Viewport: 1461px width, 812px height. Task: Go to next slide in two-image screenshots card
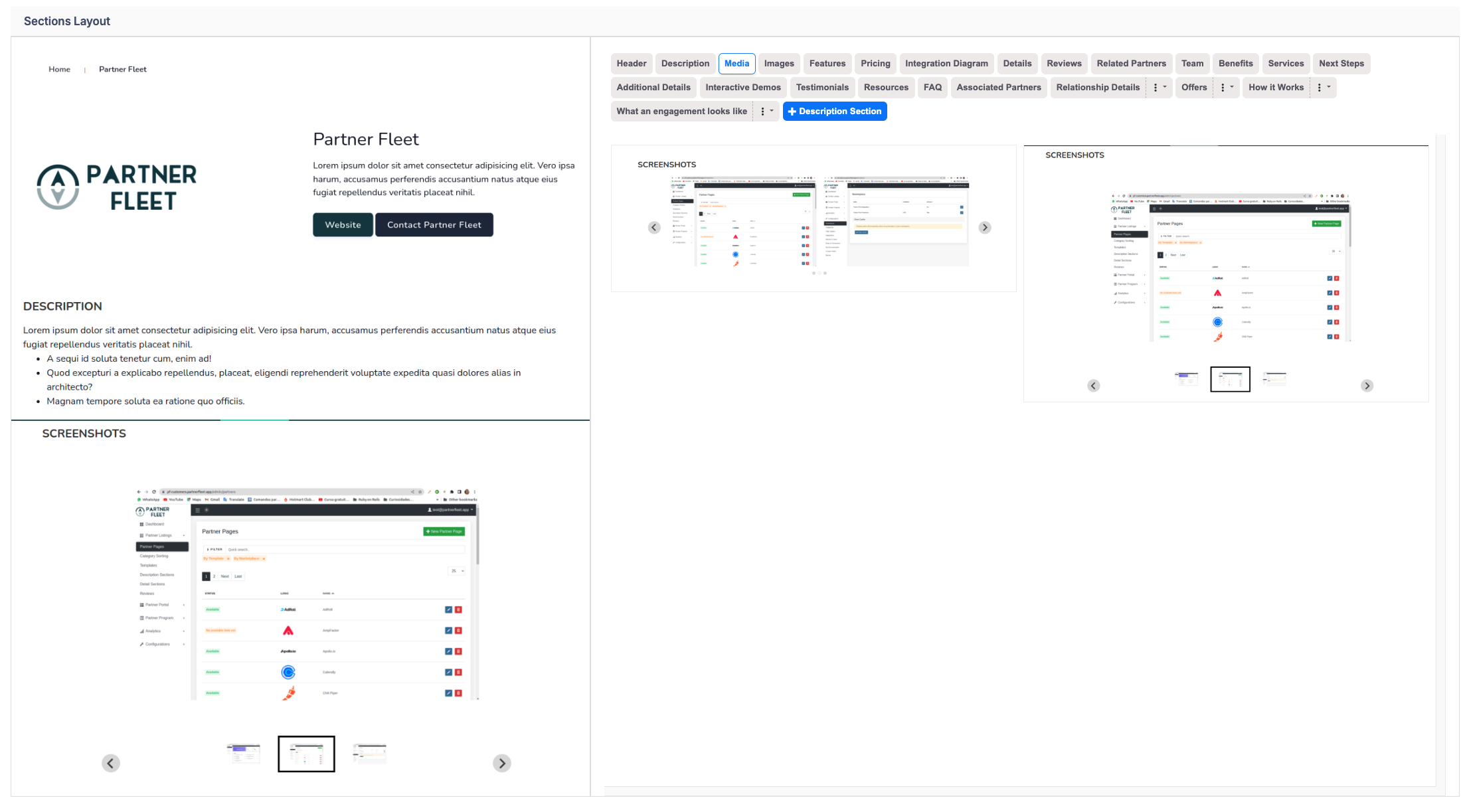pos(985,228)
